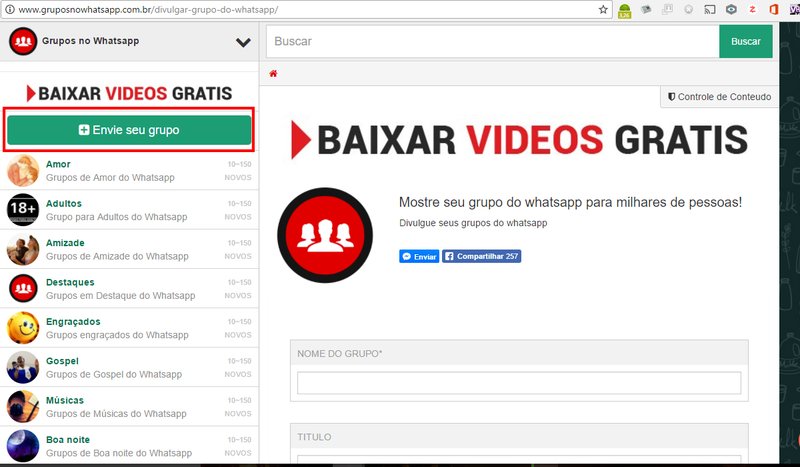This screenshot has height=467, width=800.
Task: Click 'Grupos em Destaque do Whatsapp' text
Action: [x=120, y=296]
